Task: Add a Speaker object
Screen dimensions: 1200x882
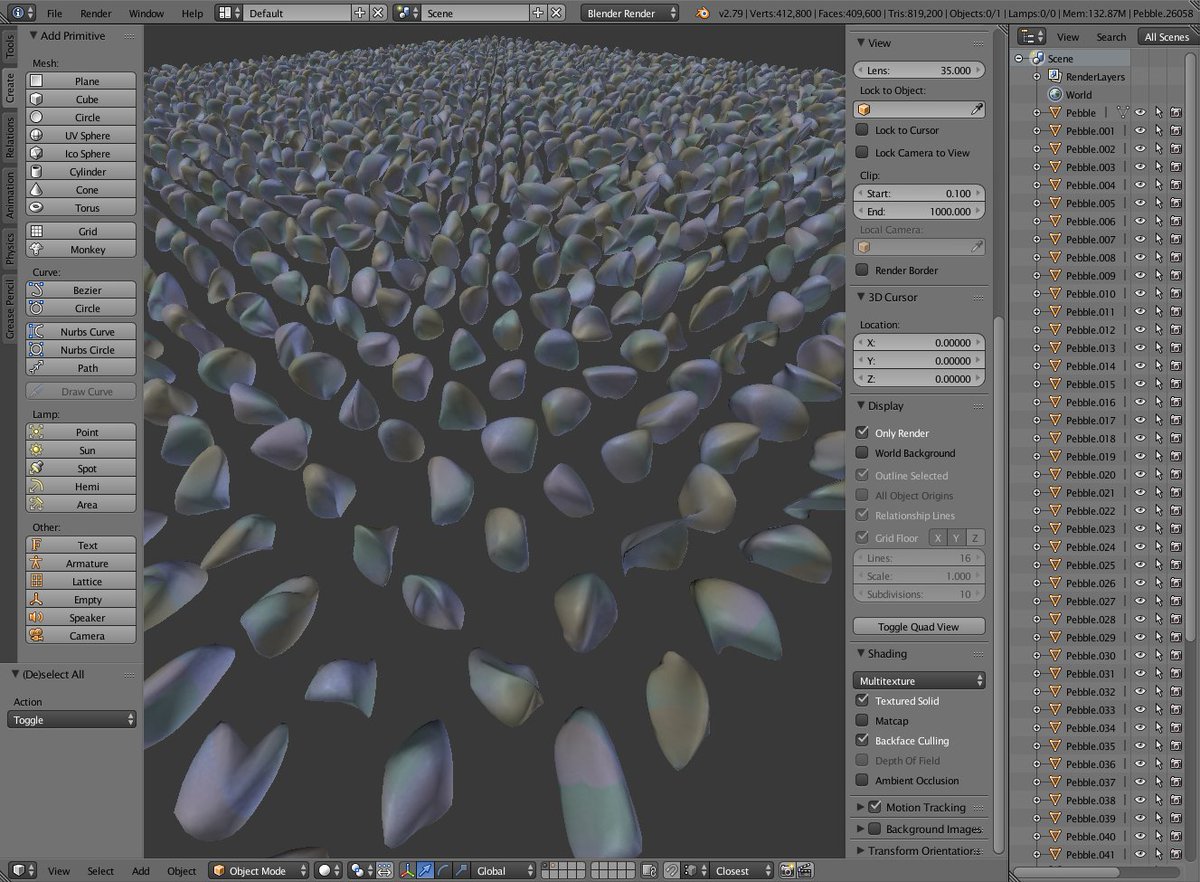Action: pyautogui.click(x=81, y=617)
